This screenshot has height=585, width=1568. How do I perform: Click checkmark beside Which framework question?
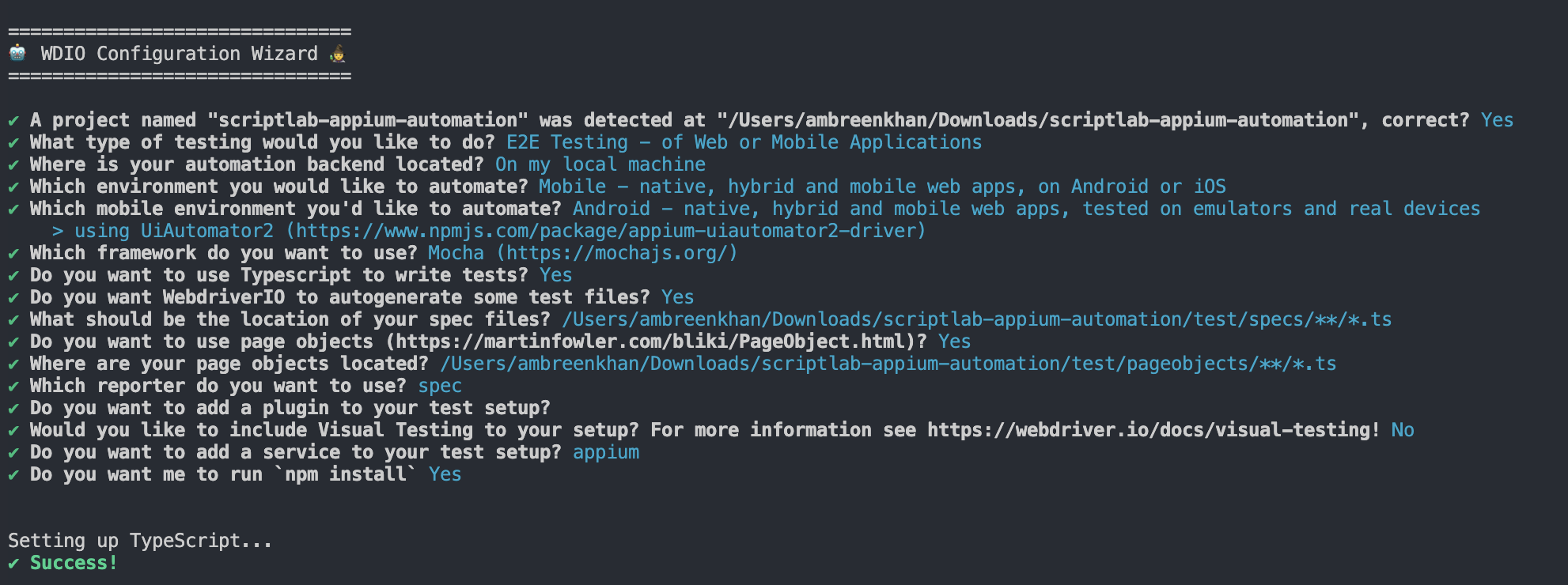pyautogui.click(x=13, y=253)
